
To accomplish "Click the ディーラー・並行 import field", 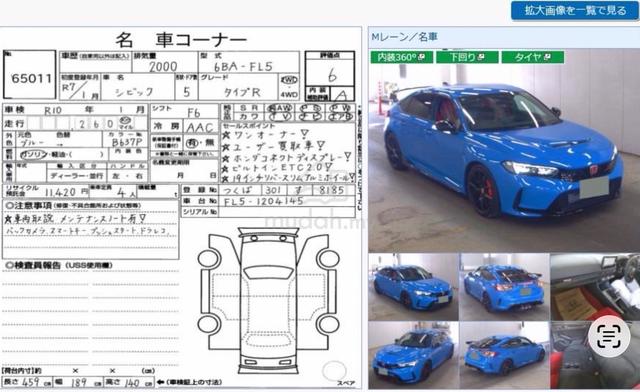I will point(77,176).
